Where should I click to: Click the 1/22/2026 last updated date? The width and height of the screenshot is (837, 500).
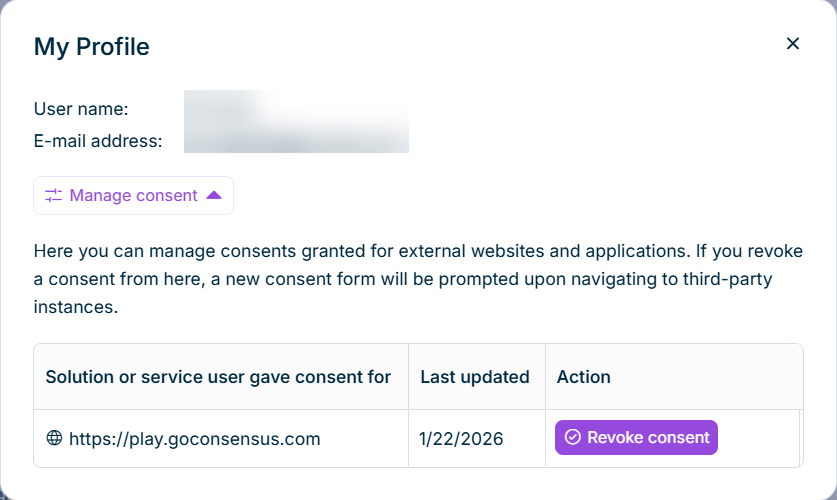coord(462,438)
